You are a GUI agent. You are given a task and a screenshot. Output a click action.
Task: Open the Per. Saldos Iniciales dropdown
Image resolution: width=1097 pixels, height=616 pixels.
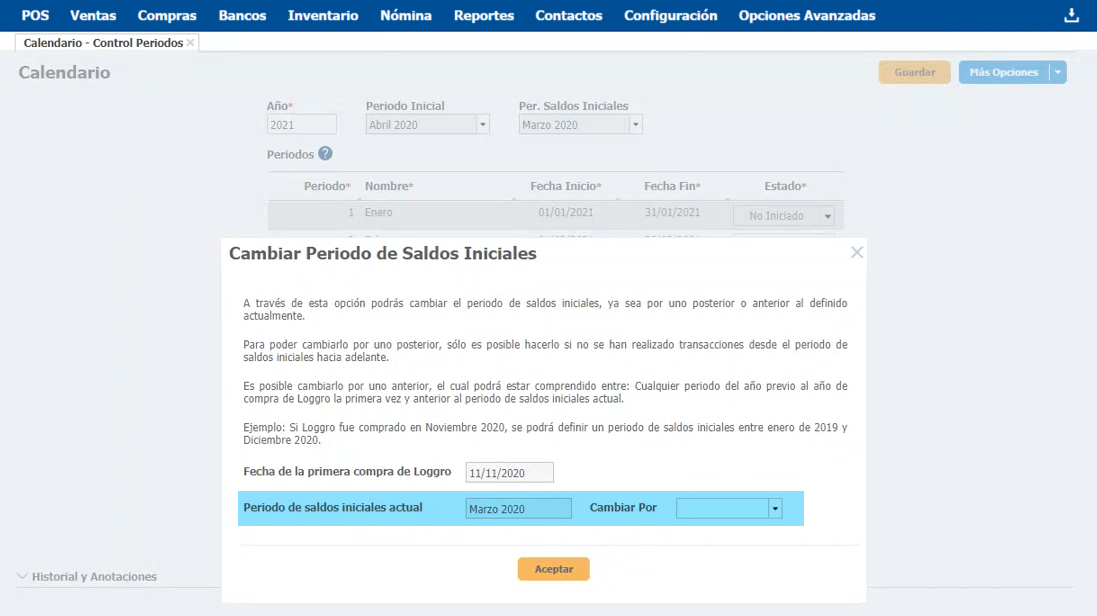pyautogui.click(x=635, y=125)
